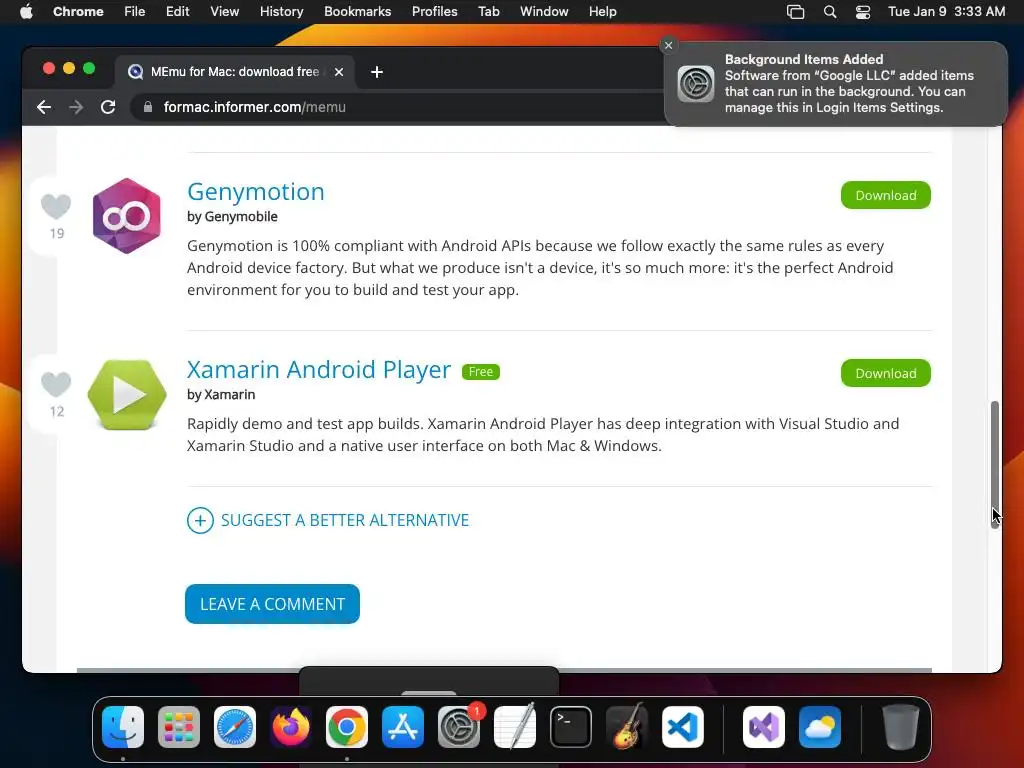Open Chrome from the Dock

click(347, 727)
